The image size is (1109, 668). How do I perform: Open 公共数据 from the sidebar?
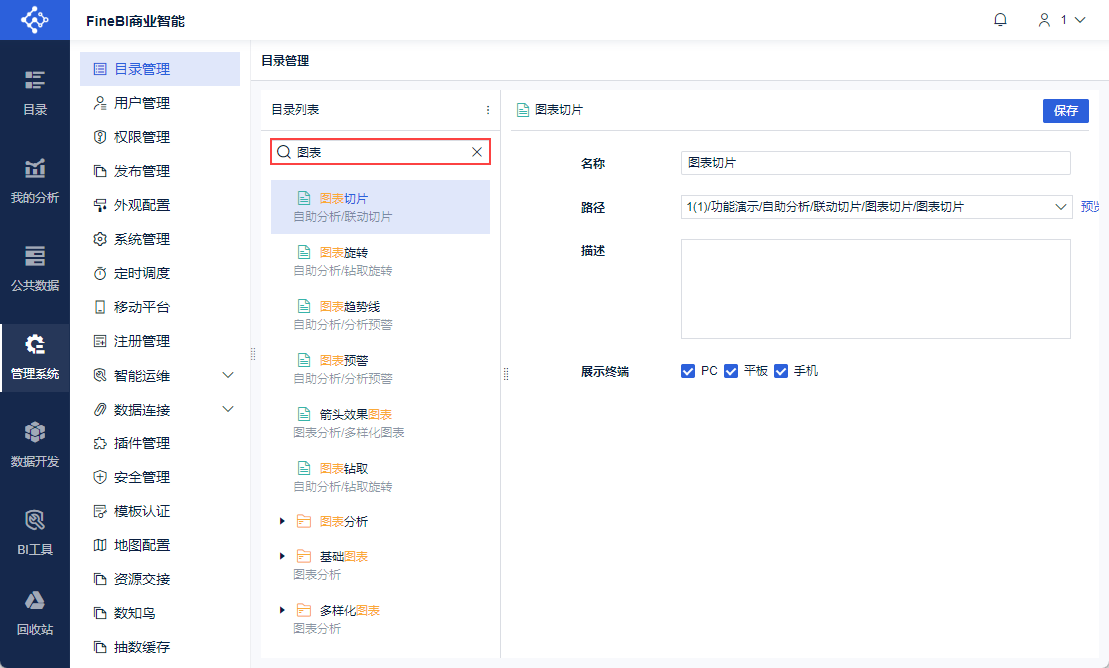(35, 267)
